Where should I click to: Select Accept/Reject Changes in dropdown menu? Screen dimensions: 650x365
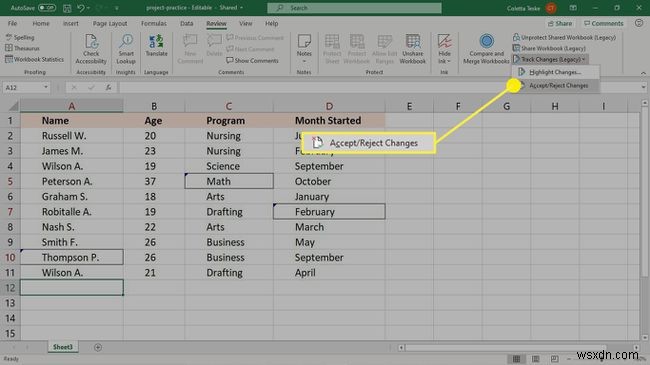coord(558,85)
